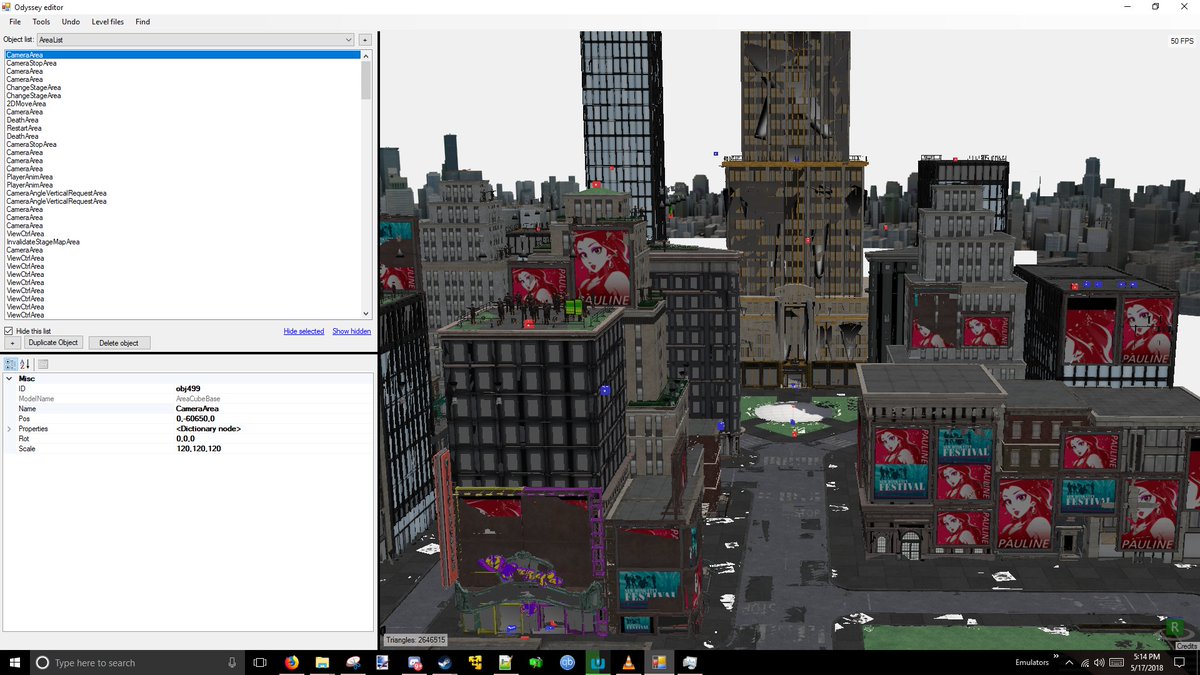Click the taskbar search box
Viewport: 1200px width, 675px height.
[x=136, y=662]
